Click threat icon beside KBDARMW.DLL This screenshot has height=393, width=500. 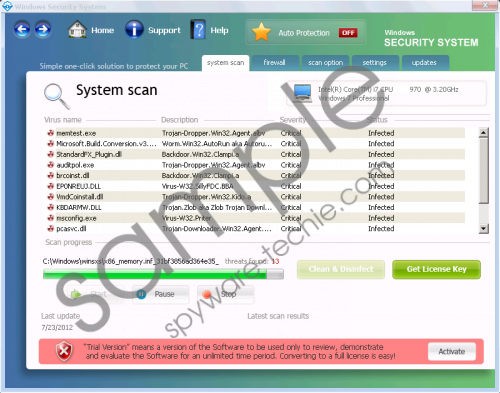click(50, 207)
